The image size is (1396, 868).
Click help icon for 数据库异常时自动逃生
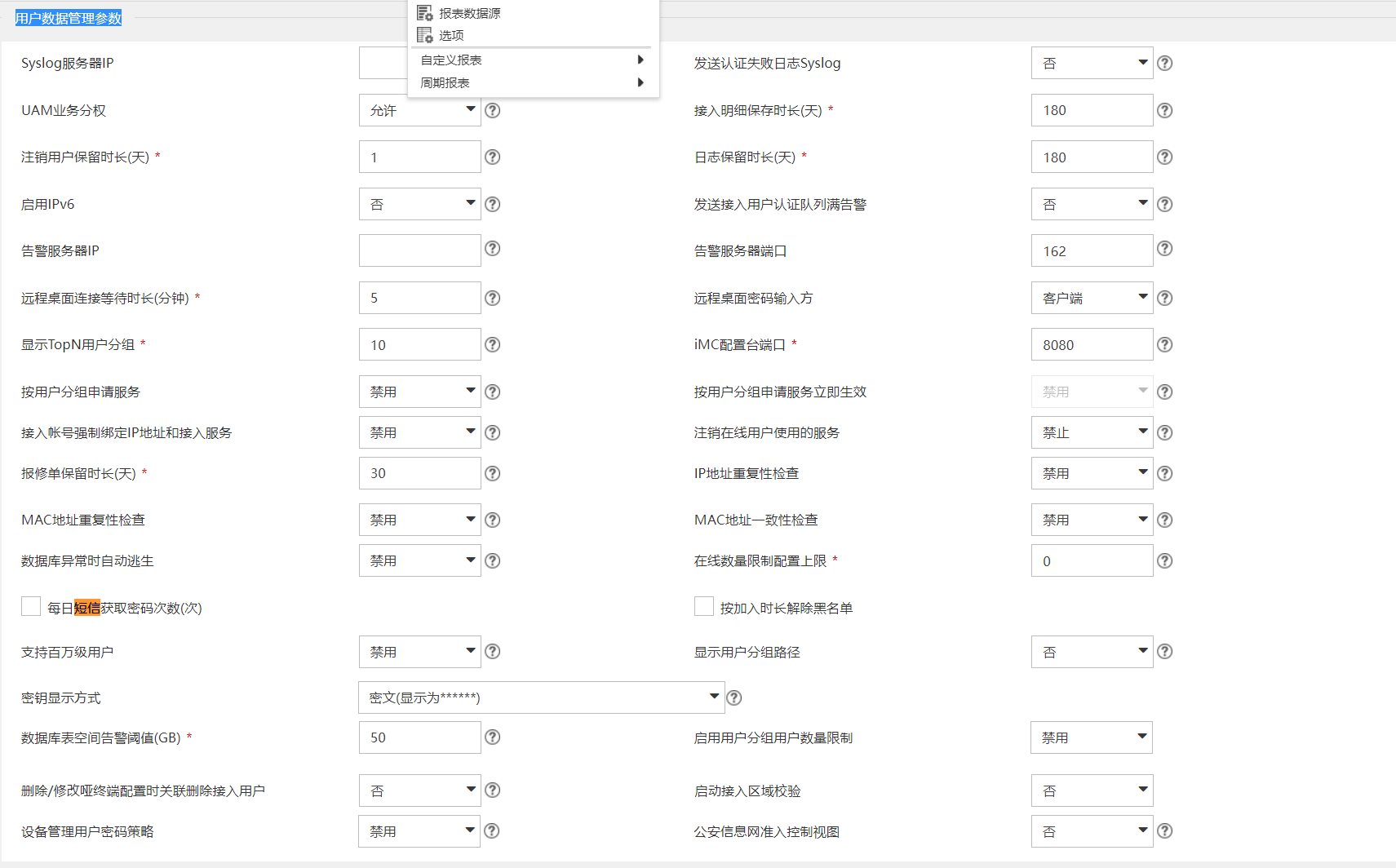(493, 560)
